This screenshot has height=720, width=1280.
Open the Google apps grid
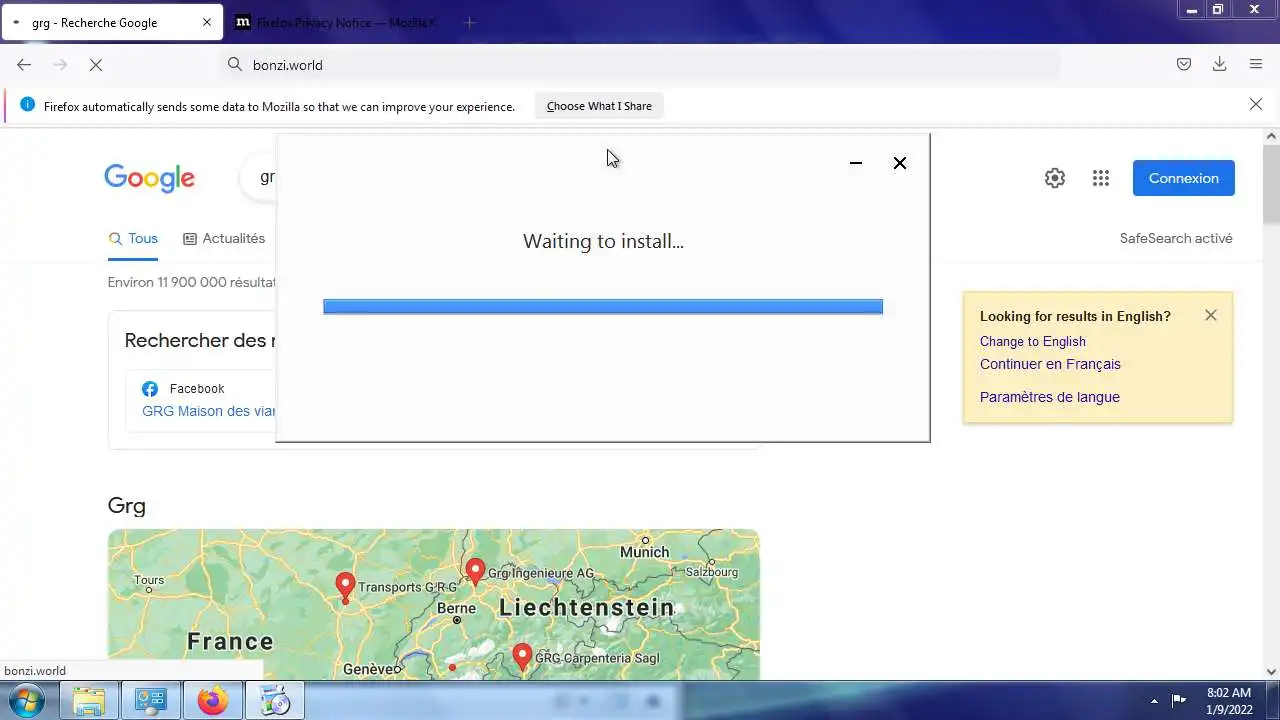coord(1101,178)
